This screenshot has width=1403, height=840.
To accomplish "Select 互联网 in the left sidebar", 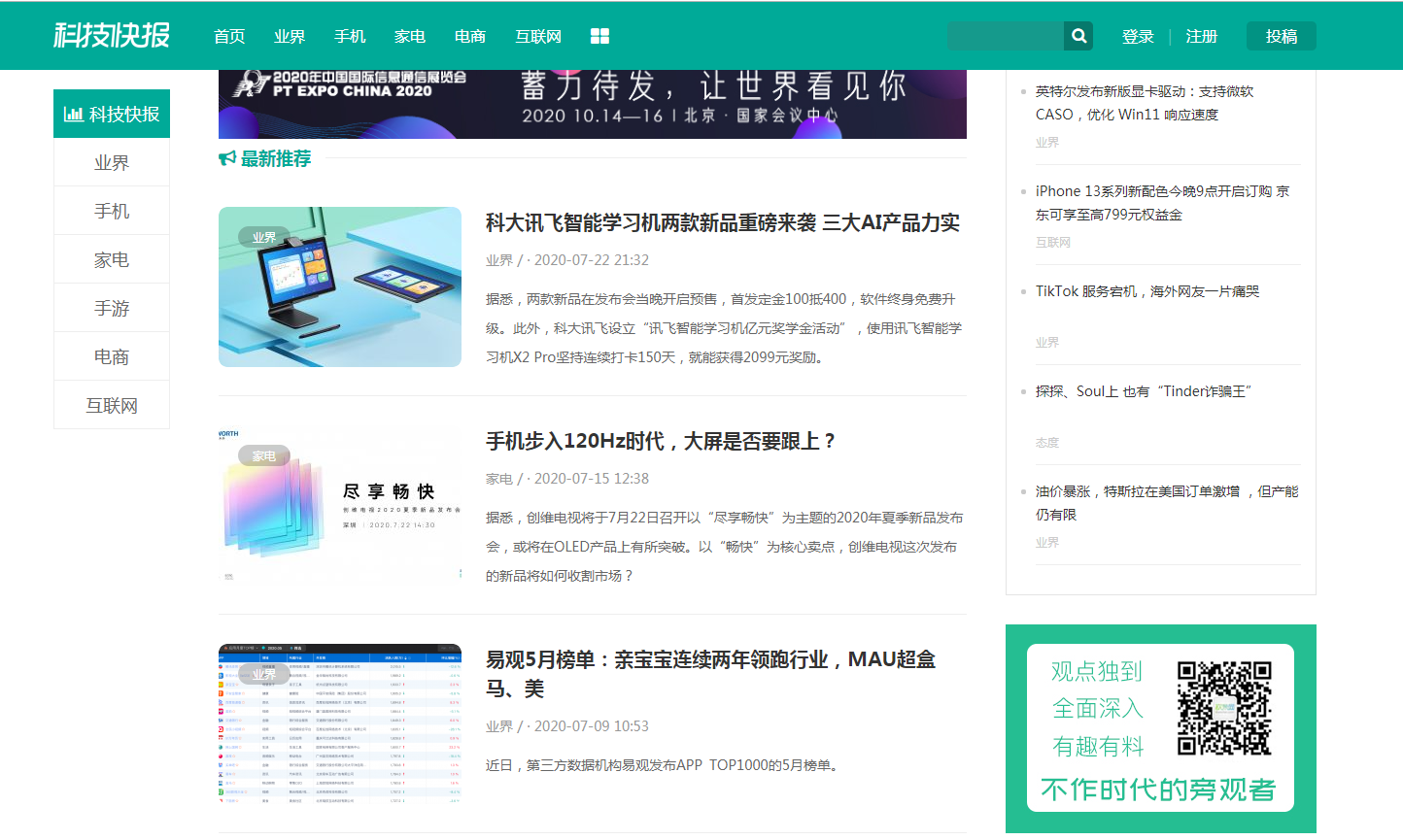I will pos(112,405).
